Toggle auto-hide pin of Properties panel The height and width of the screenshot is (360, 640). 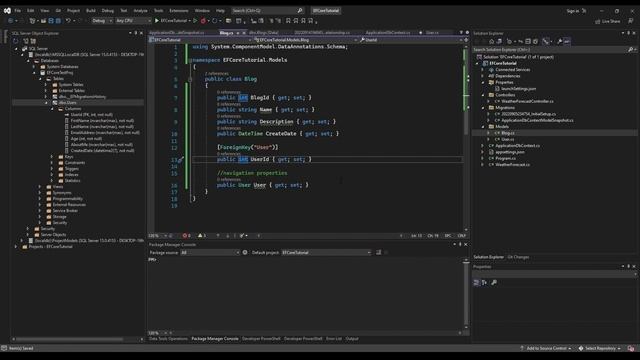pyautogui.click(x=629, y=267)
